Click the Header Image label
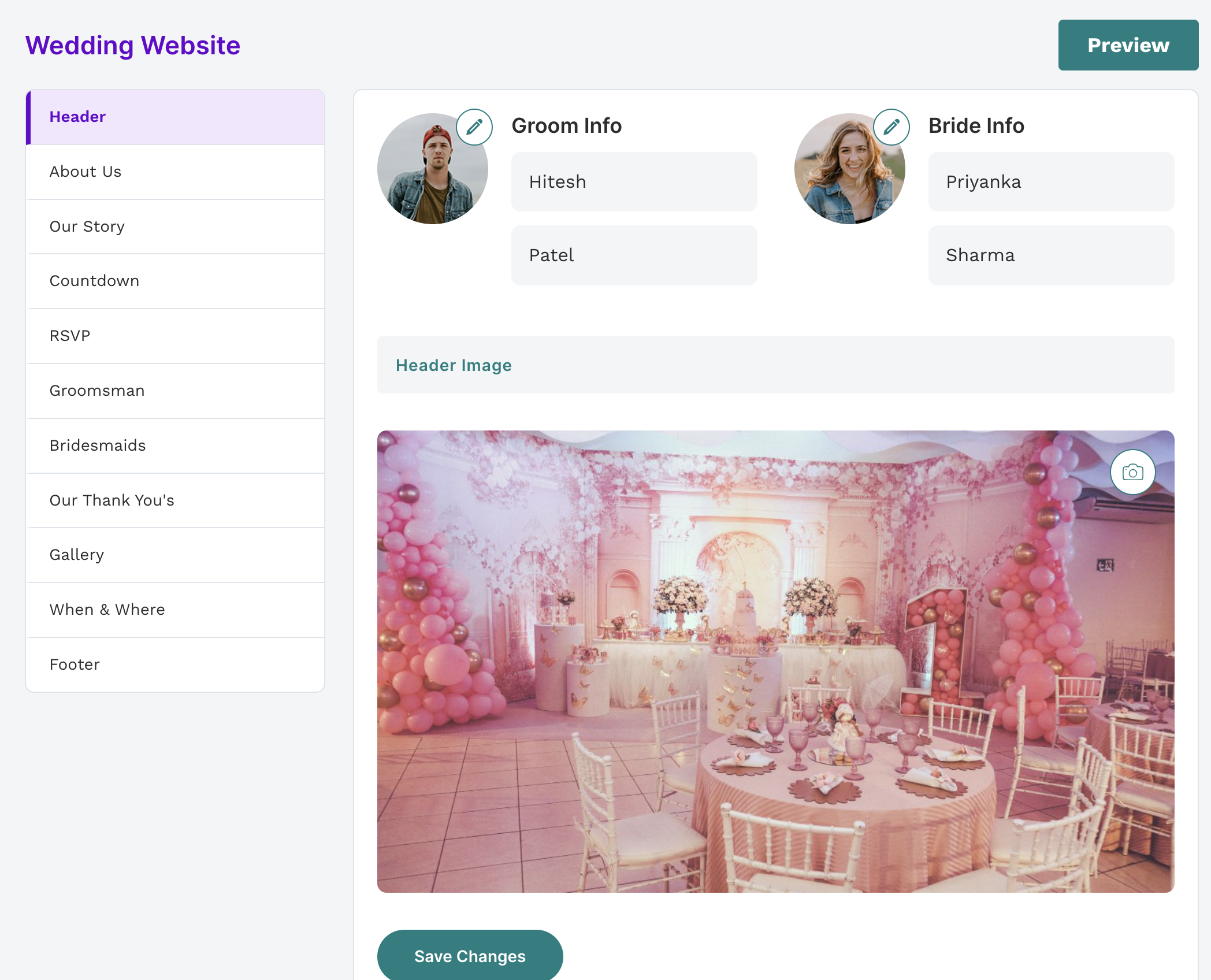The height and width of the screenshot is (980, 1211). pos(454,365)
